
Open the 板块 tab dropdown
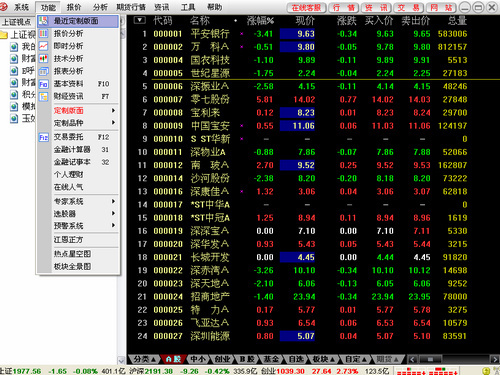(324, 359)
